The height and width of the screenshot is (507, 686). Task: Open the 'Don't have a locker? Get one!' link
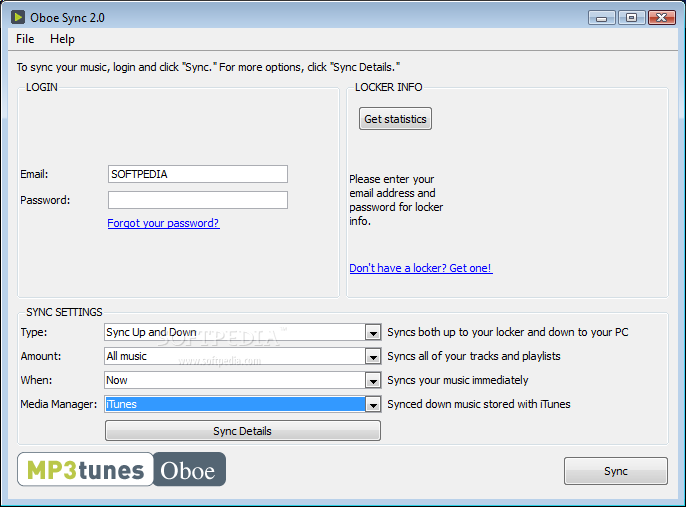tap(421, 268)
